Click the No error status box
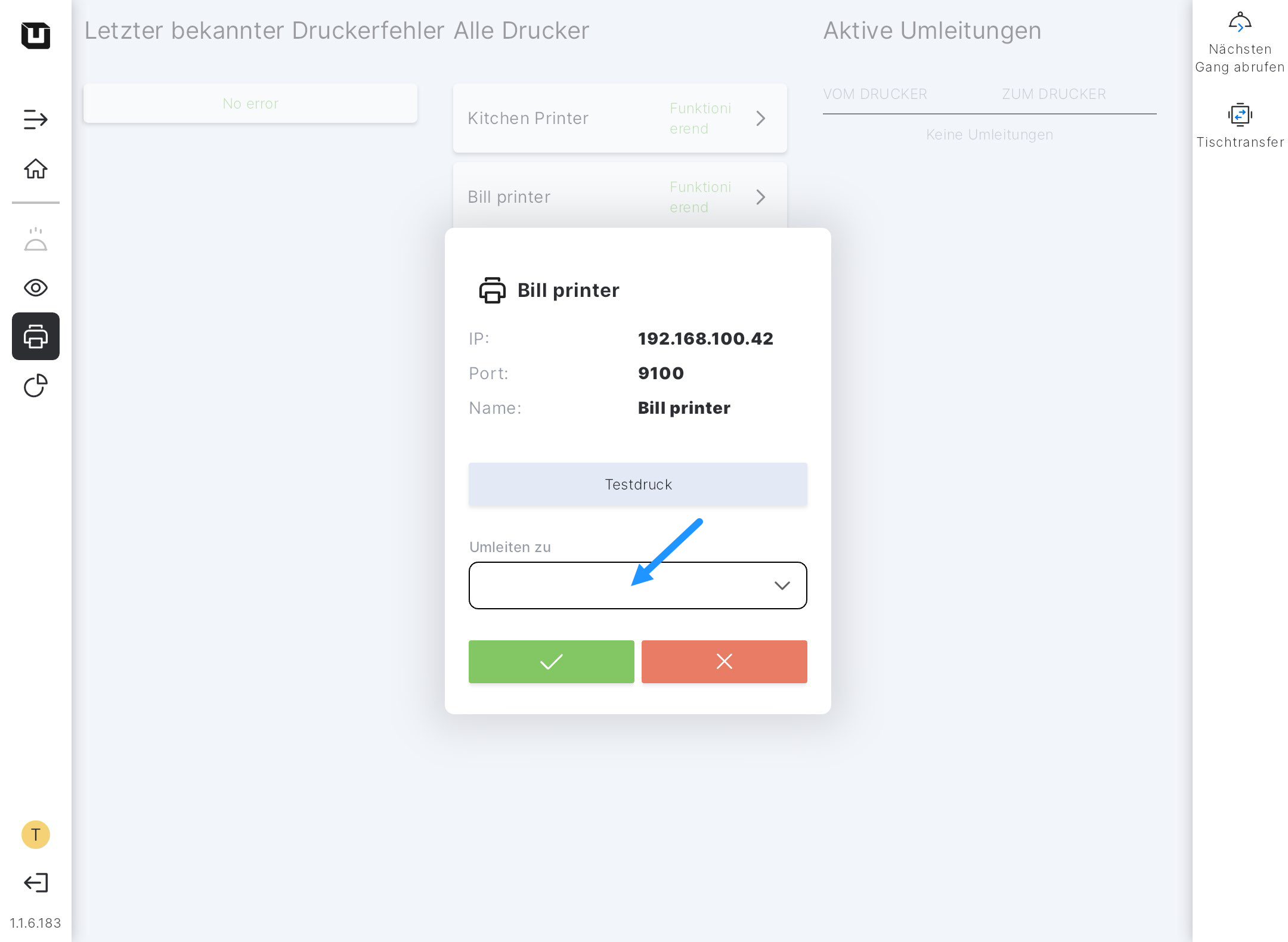The image size is (1288, 942). pyautogui.click(x=250, y=104)
